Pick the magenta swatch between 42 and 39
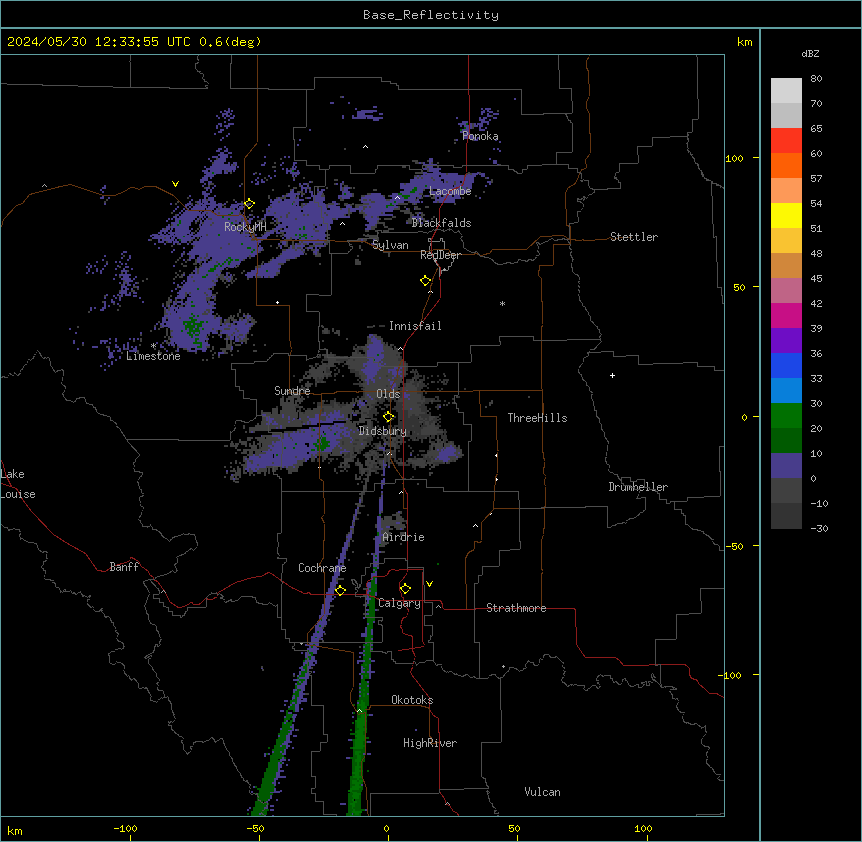862x842 pixels. click(x=786, y=315)
